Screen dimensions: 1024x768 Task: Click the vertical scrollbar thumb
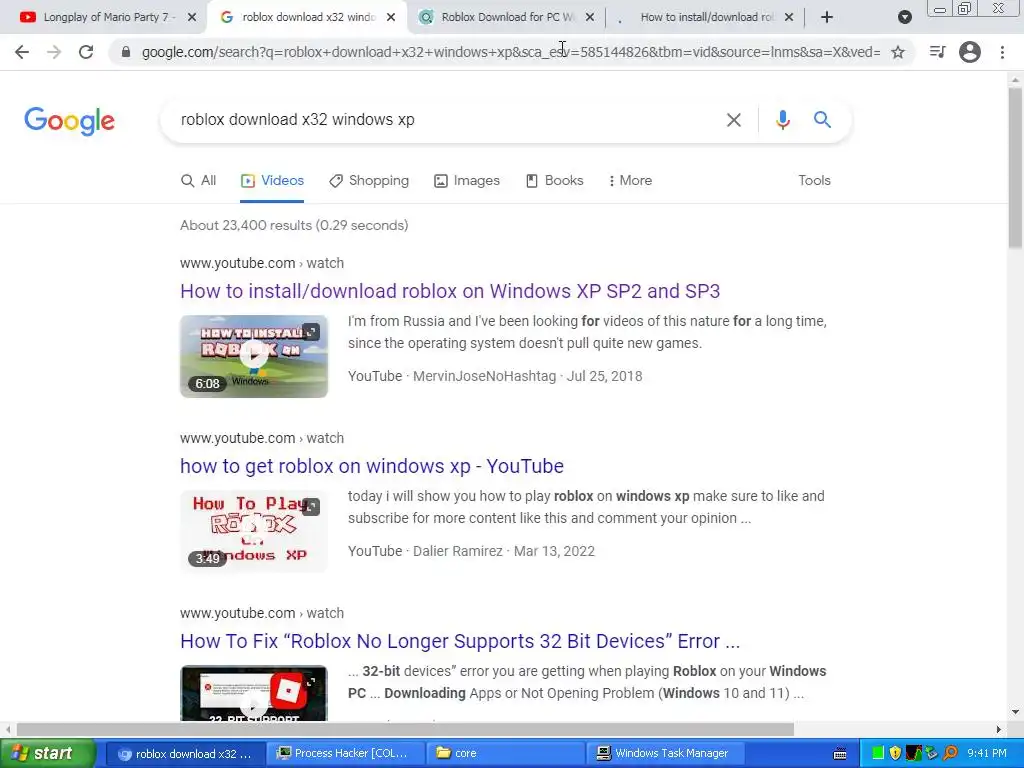coord(1015,167)
